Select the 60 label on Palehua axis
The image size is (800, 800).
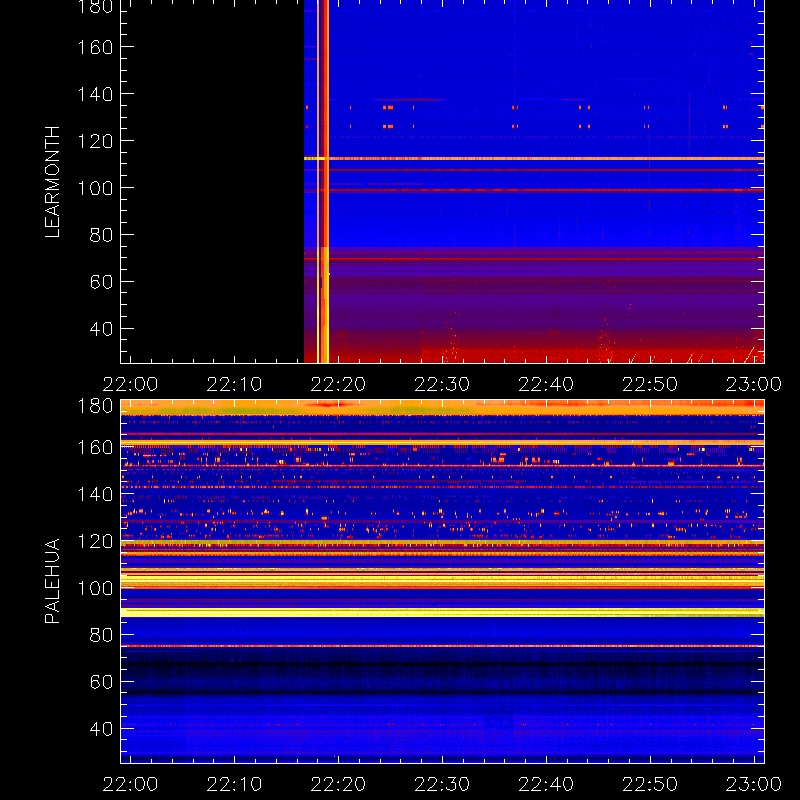[101, 682]
